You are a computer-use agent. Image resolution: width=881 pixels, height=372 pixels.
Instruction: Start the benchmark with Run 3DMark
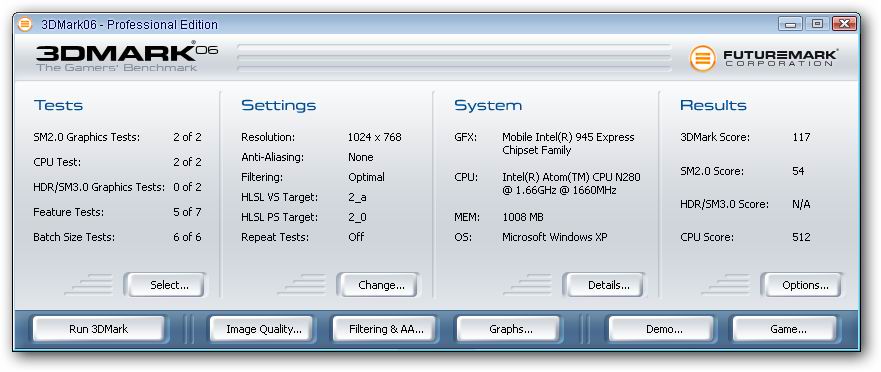(98, 329)
